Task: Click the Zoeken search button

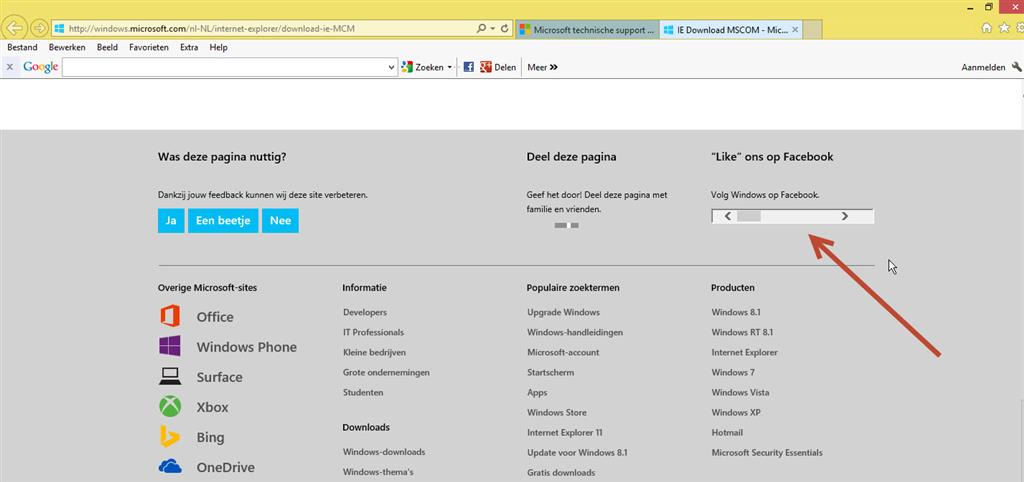Action: coord(423,67)
